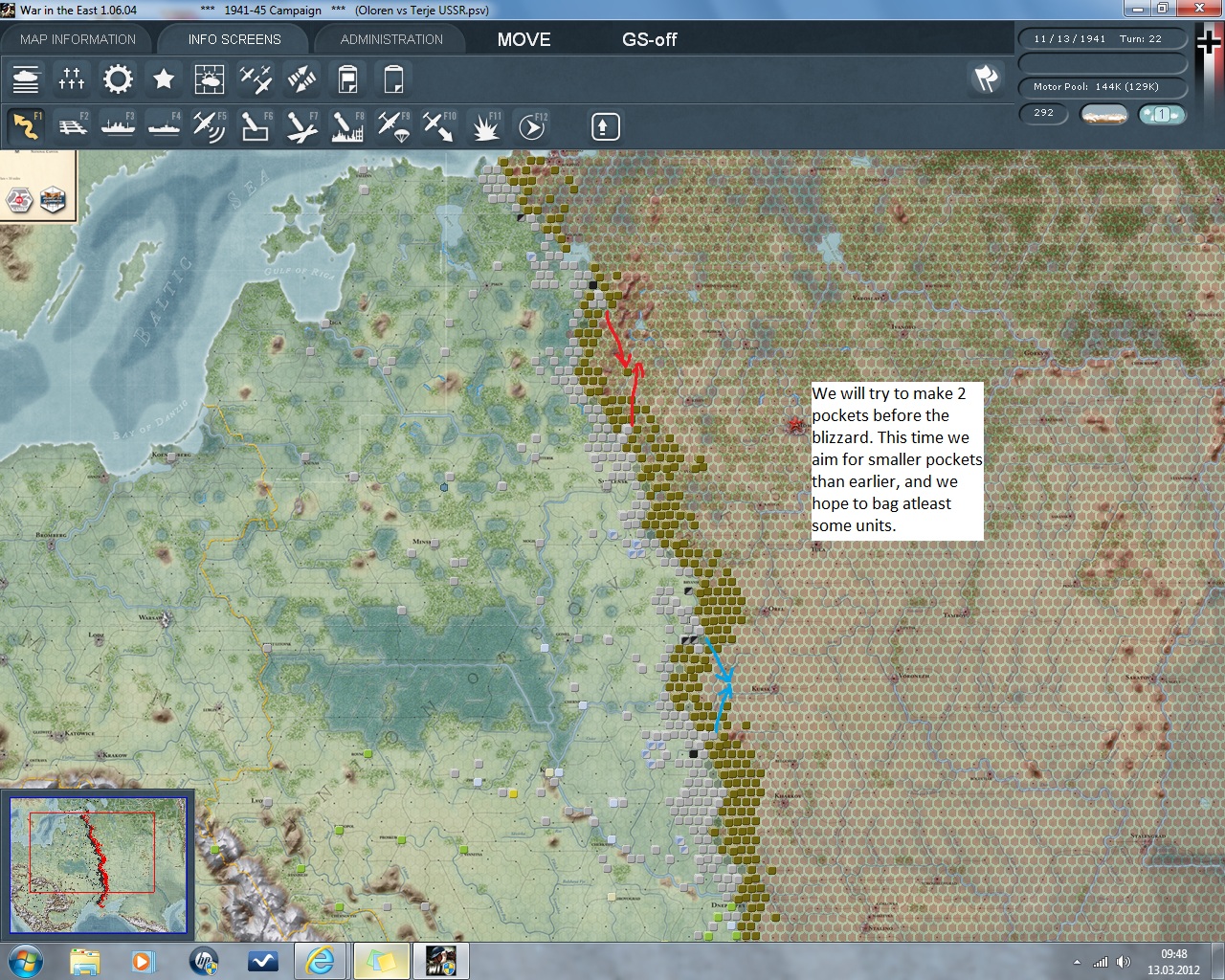
Task: Expand the toolbar with up-arrow button
Action: 605,126
